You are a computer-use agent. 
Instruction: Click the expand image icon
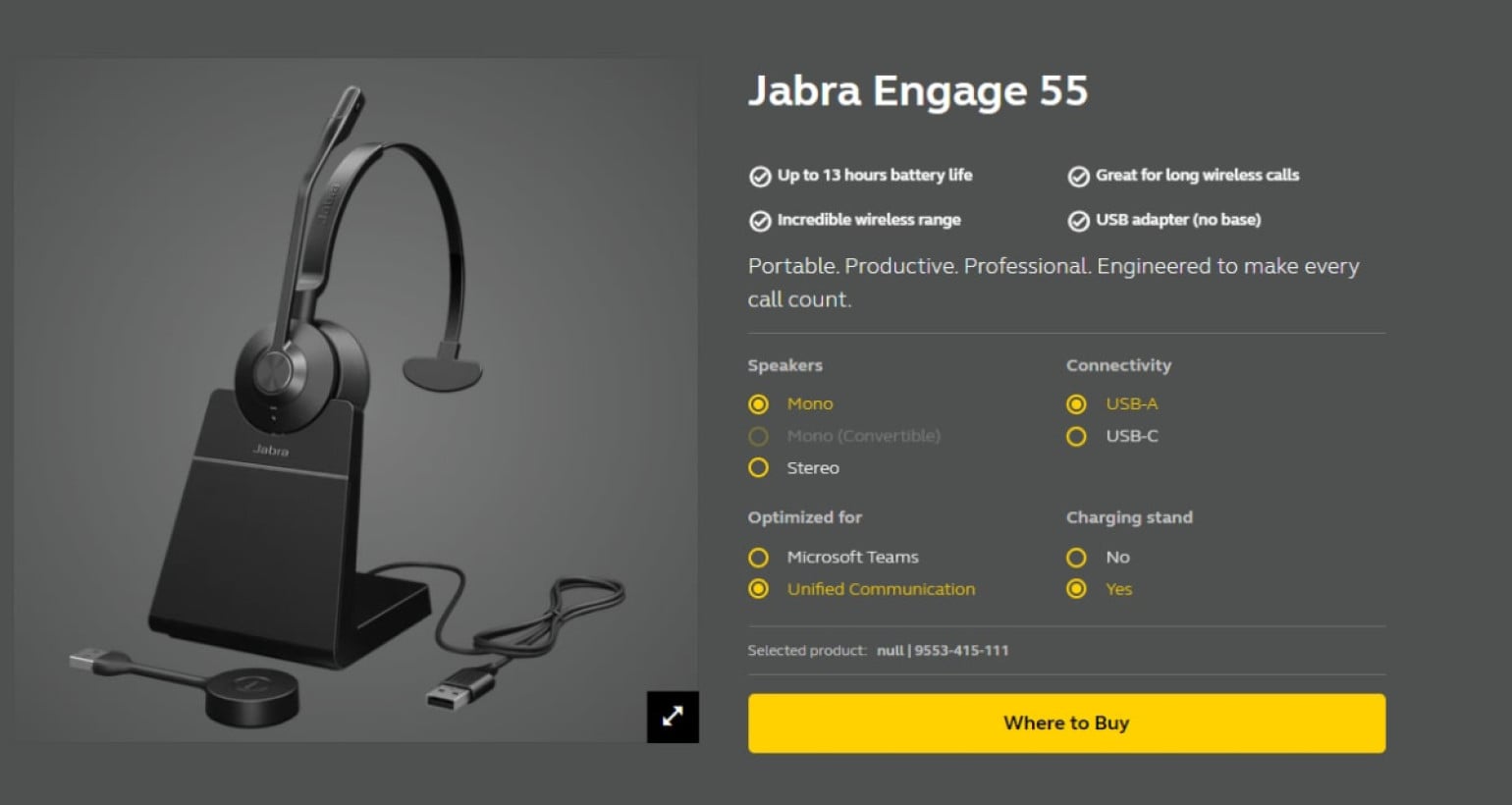tap(673, 717)
